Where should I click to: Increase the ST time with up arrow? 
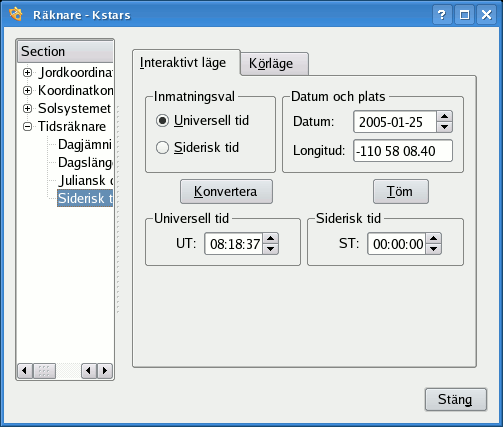pos(434,238)
